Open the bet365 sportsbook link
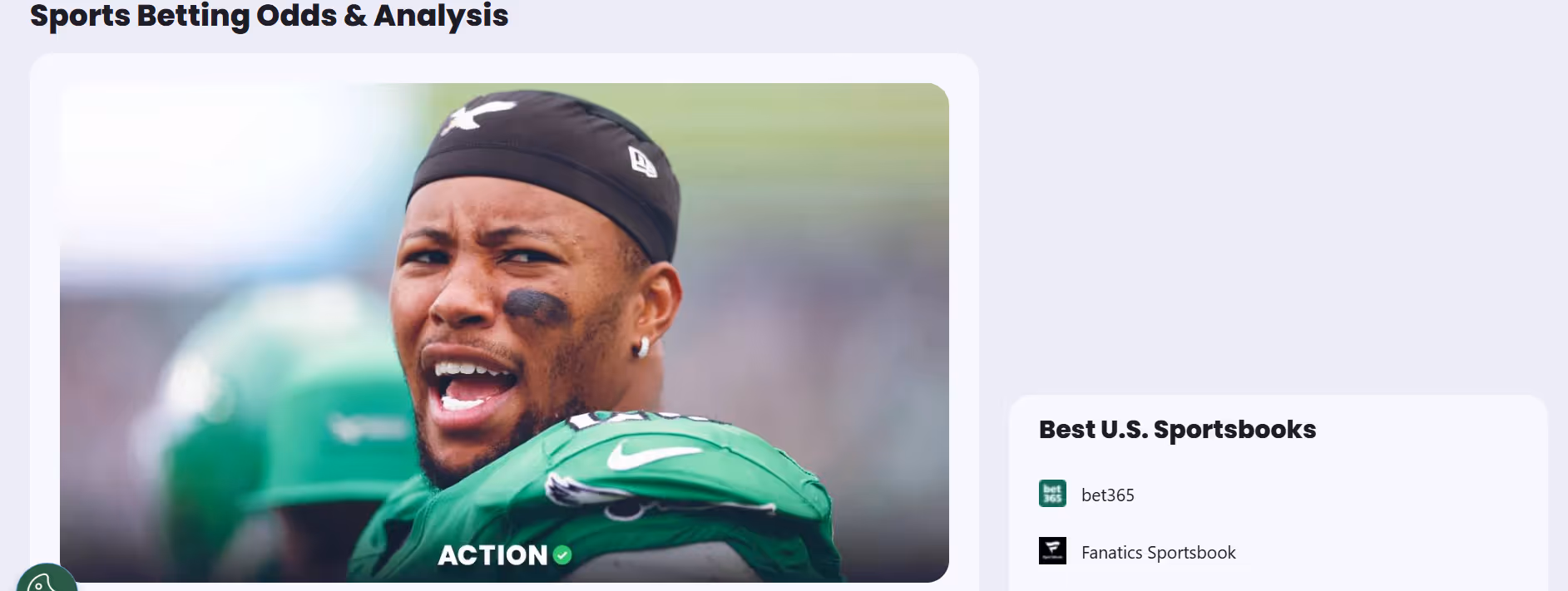 [1107, 495]
